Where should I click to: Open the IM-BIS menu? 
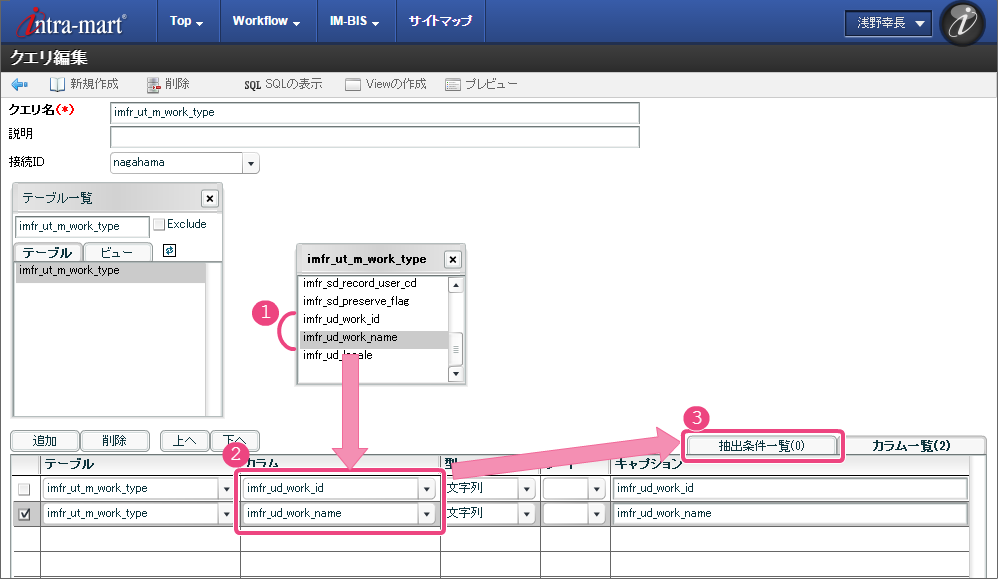click(x=354, y=21)
